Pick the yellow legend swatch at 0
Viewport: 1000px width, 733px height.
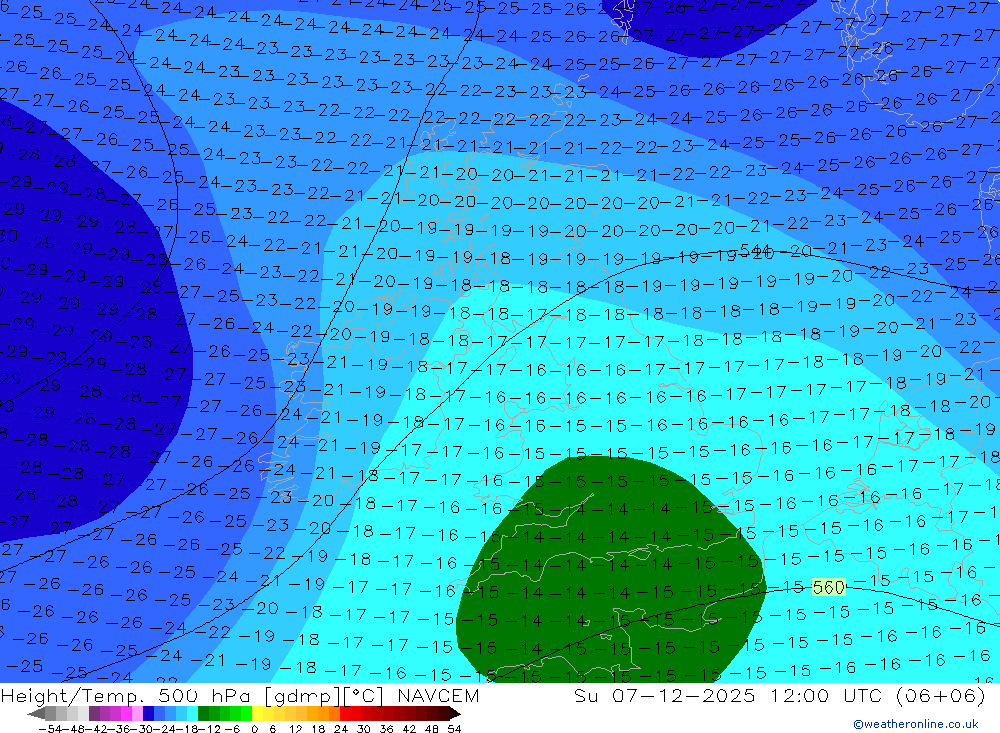click(258, 713)
